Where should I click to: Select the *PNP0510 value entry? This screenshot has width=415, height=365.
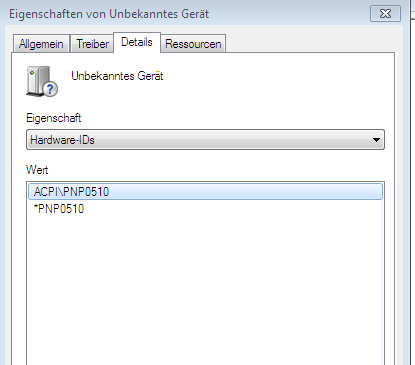click(59, 209)
